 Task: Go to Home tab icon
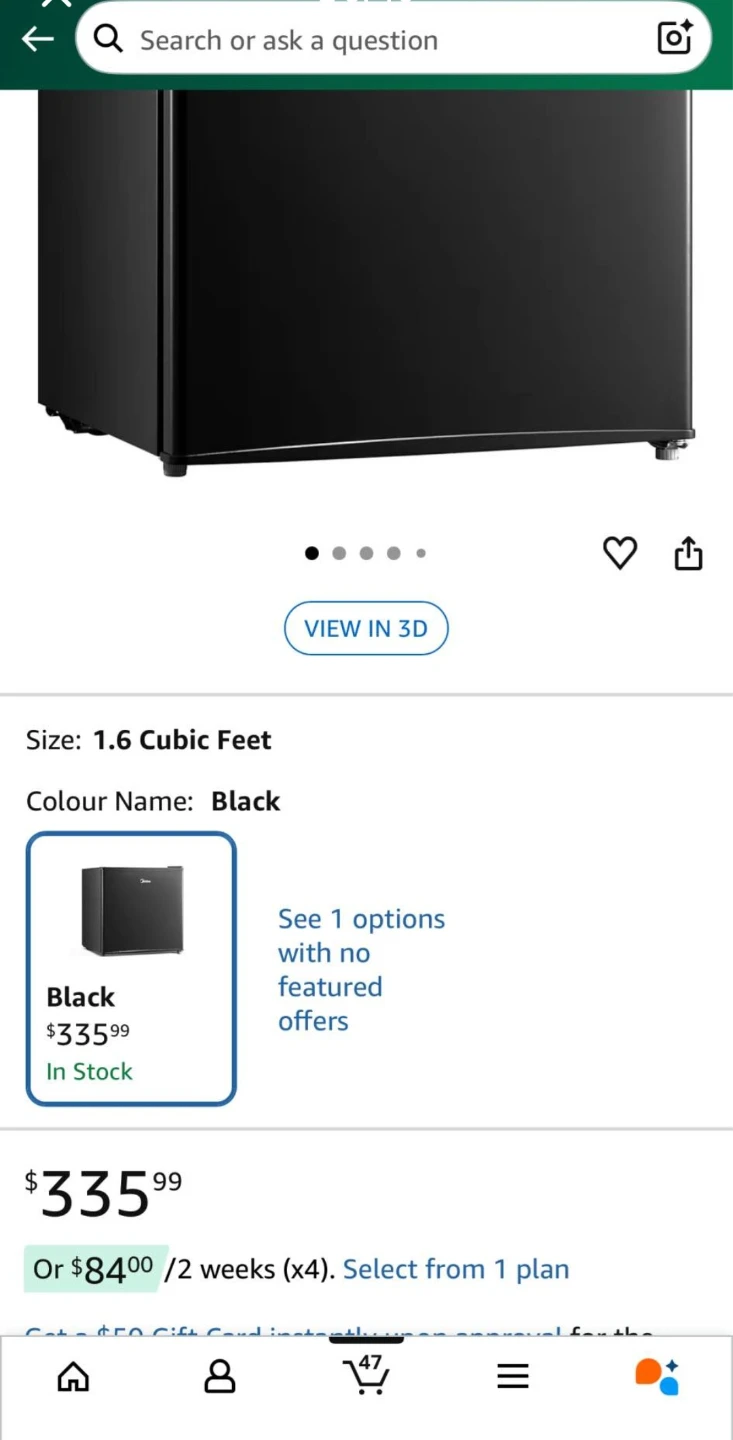[73, 1377]
